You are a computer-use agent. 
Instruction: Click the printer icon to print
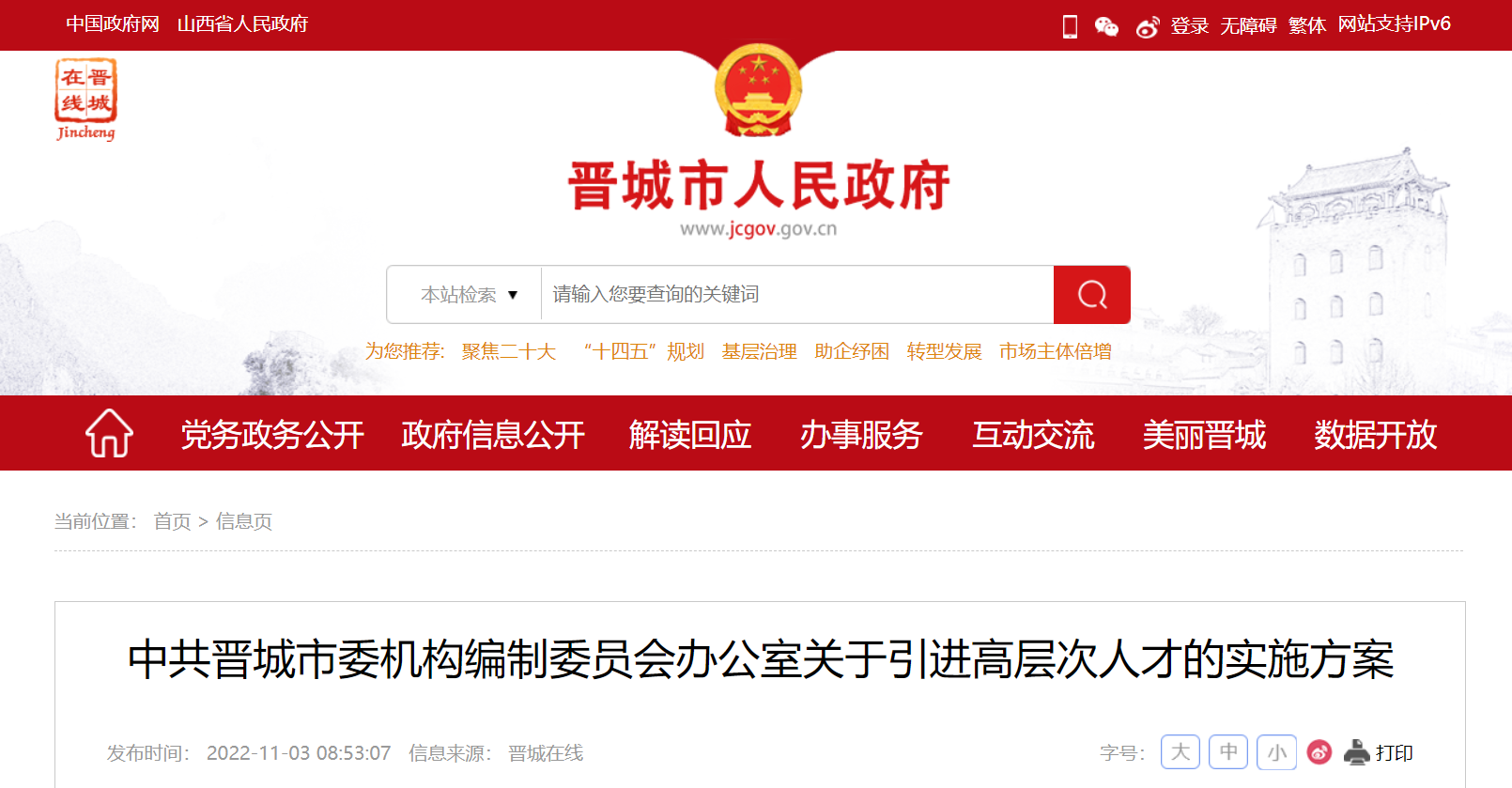(1357, 752)
